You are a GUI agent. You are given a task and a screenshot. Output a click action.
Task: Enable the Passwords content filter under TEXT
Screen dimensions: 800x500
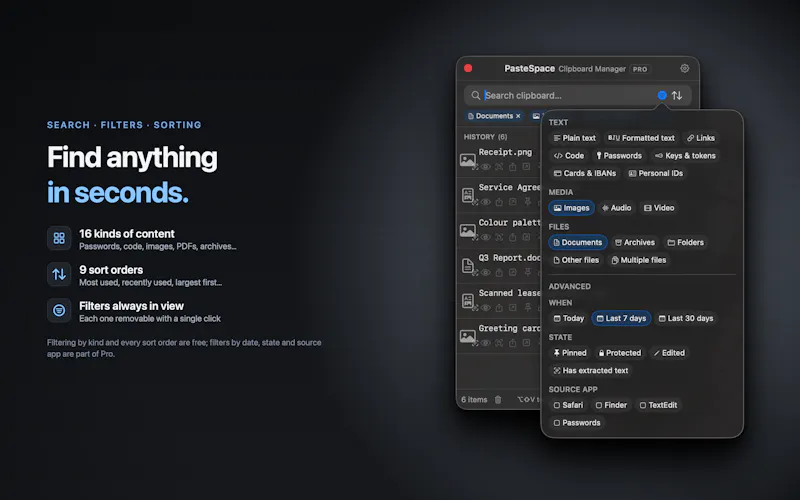pos(619,156)
